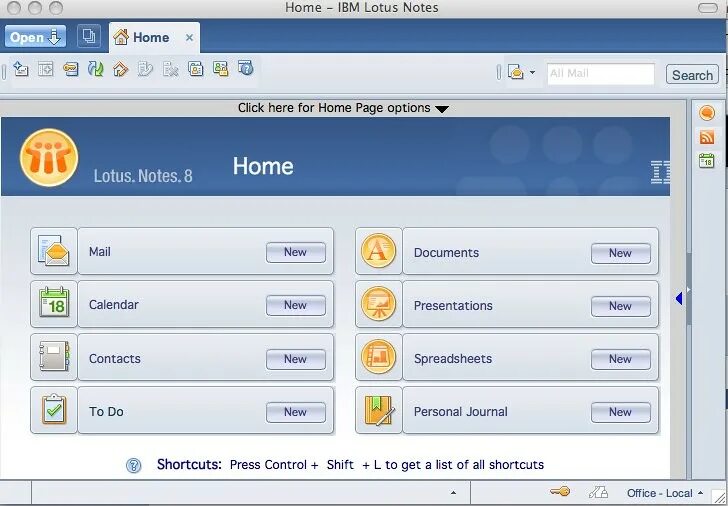Viewport: 728px width, 506px height.
Task: Click the dimmed delete document toolbar icon
Action: click(170, 69)
